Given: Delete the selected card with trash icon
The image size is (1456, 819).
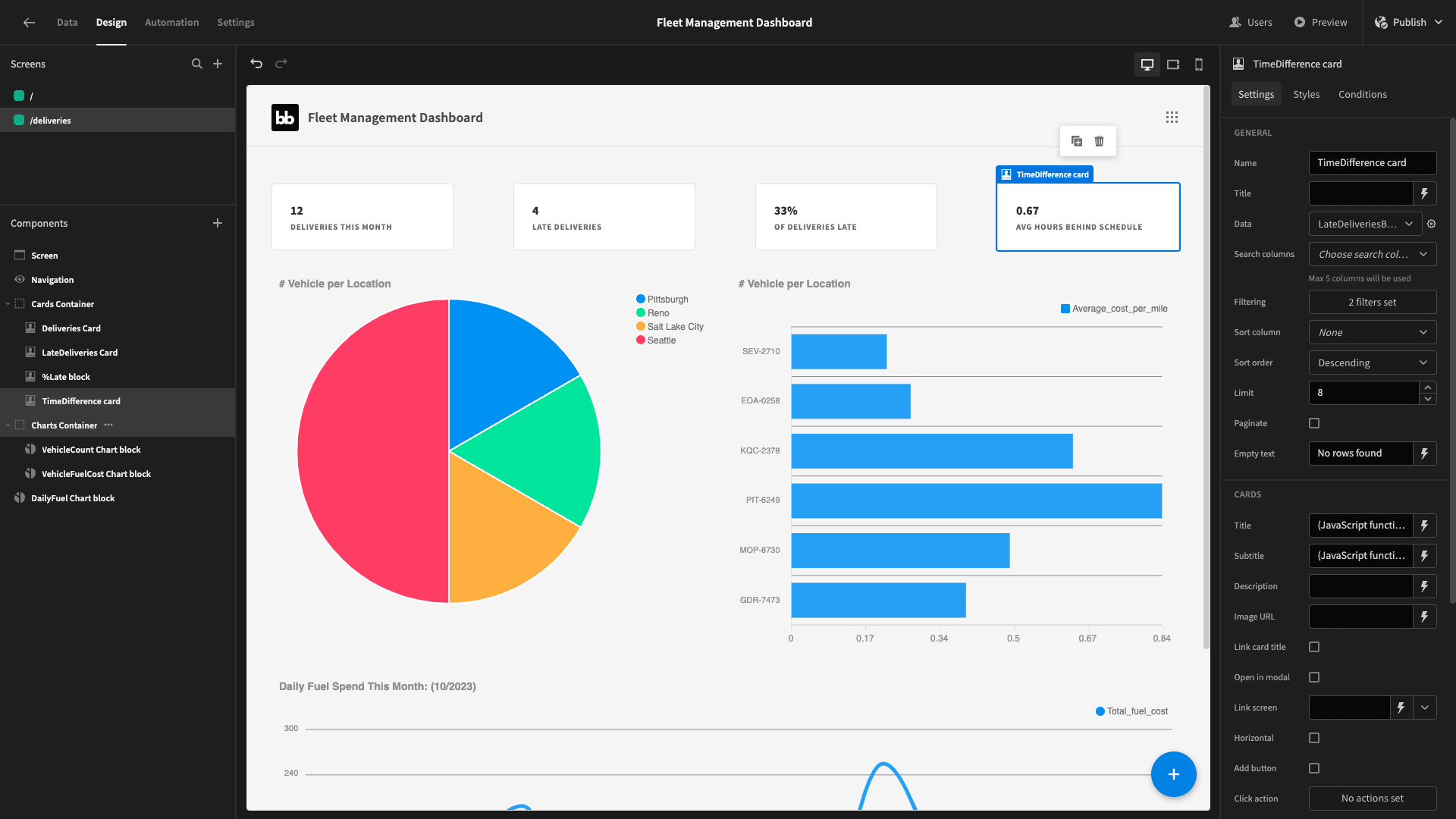Looking at the screenshot, I should click(1100, 141).
